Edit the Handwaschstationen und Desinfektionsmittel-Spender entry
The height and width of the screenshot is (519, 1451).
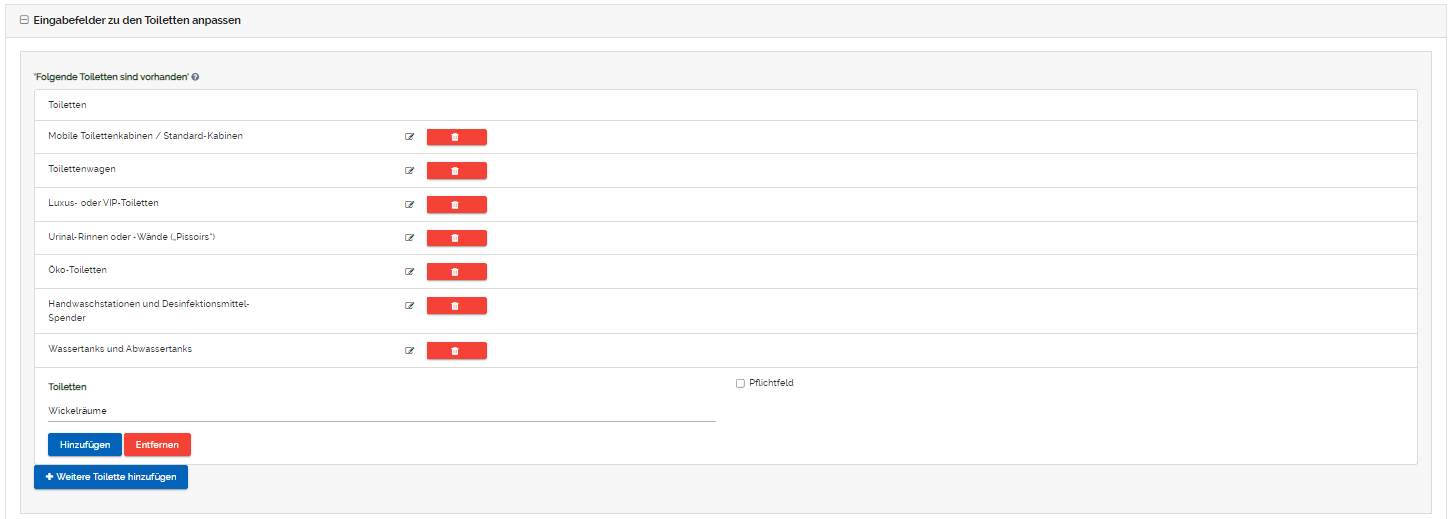409,305
